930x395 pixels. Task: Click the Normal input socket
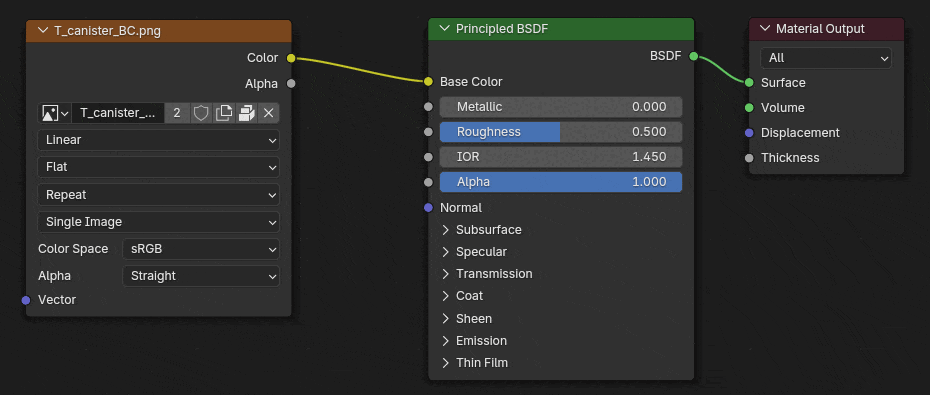tap(428, 208)
